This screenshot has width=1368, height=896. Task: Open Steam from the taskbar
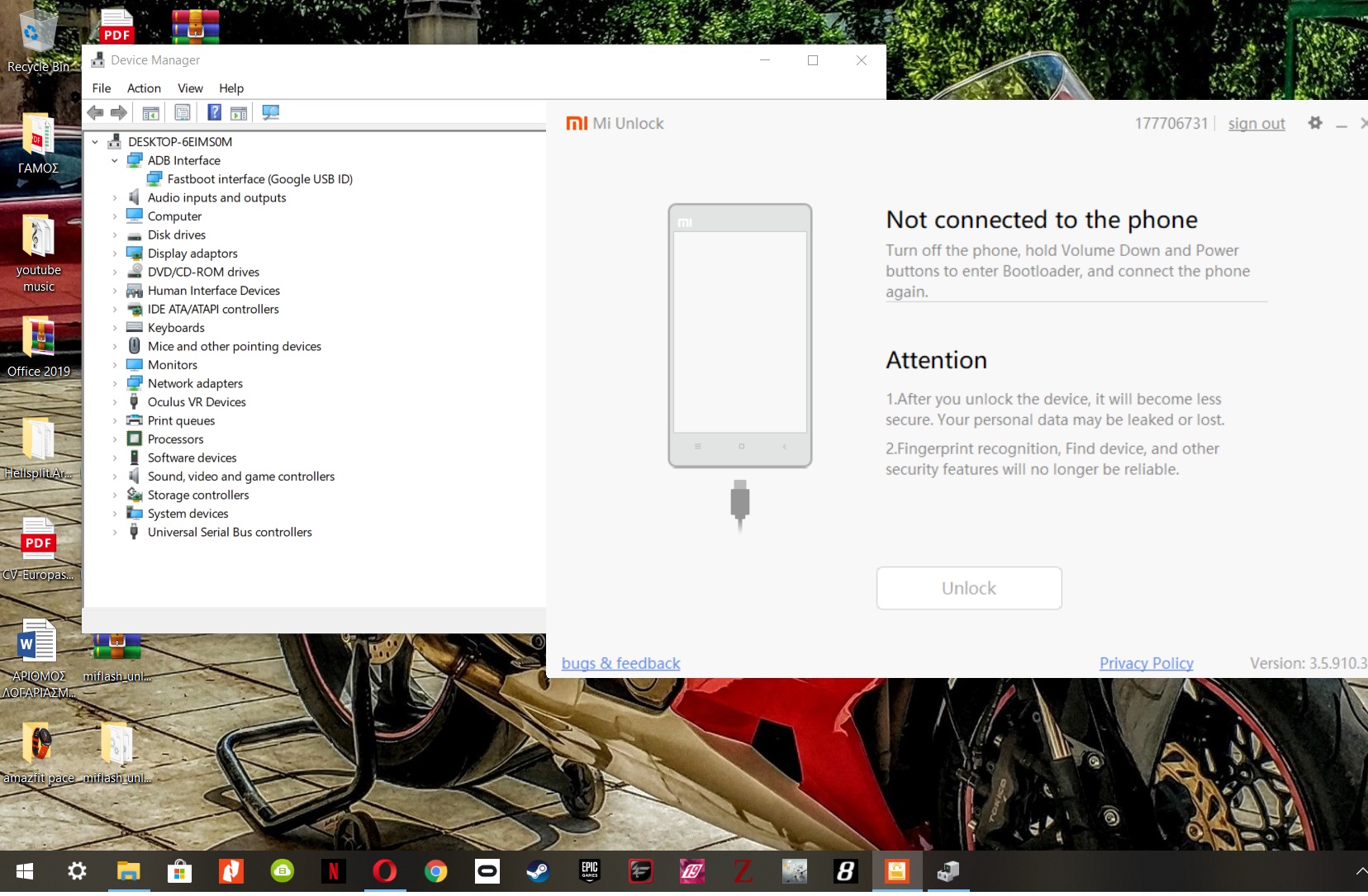pyautogui.click(x=539, y=871)
